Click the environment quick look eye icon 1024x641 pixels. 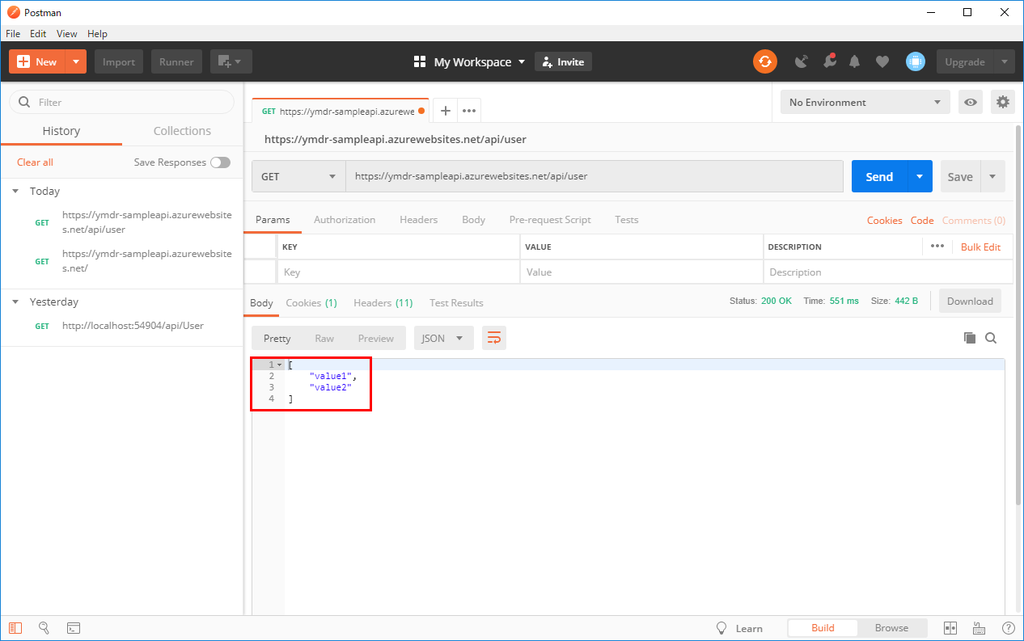tap(970, 102)
